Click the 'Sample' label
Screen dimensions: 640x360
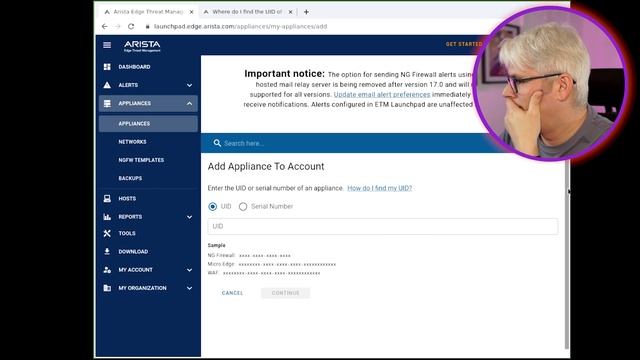216,245
